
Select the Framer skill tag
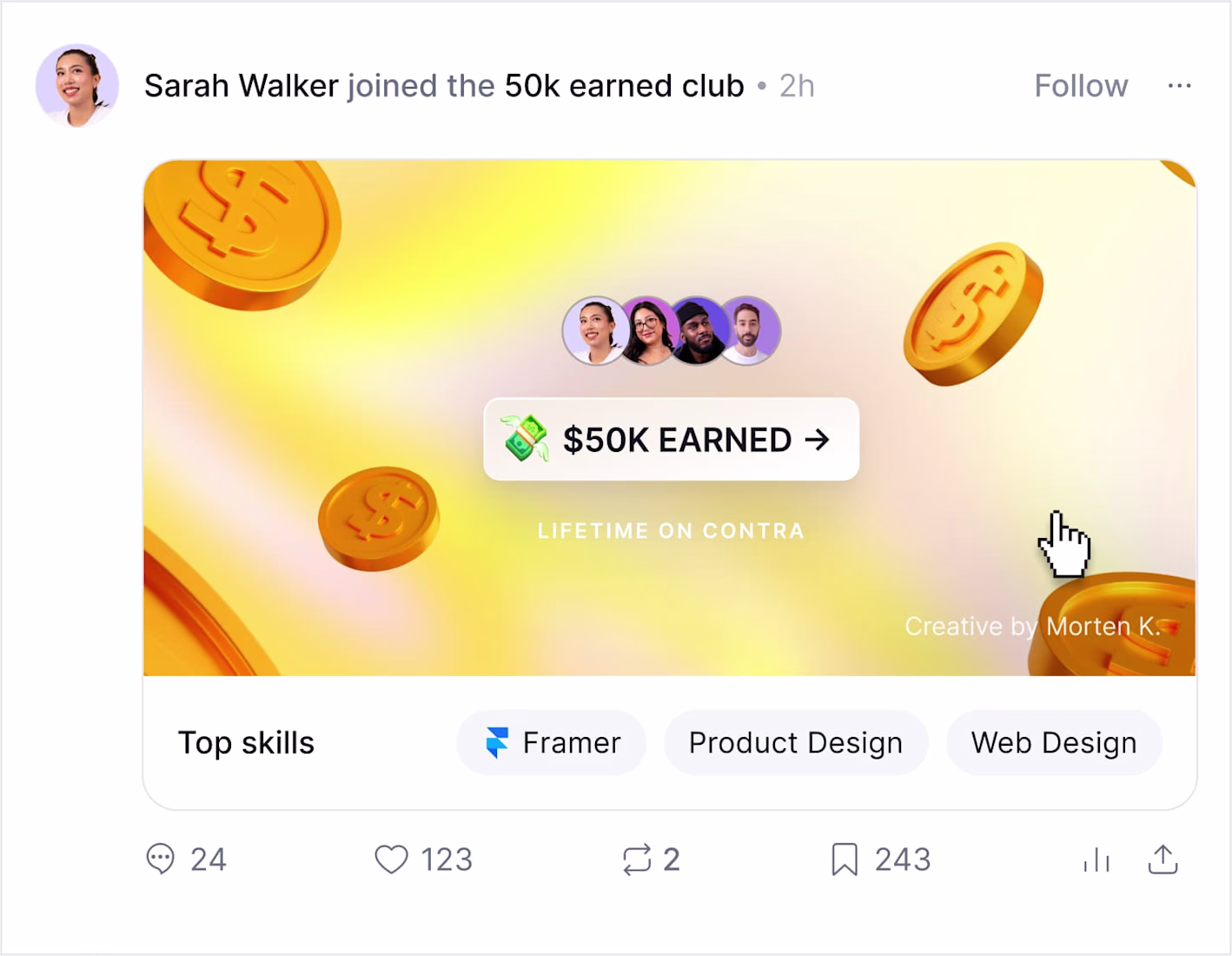point(552,743)
